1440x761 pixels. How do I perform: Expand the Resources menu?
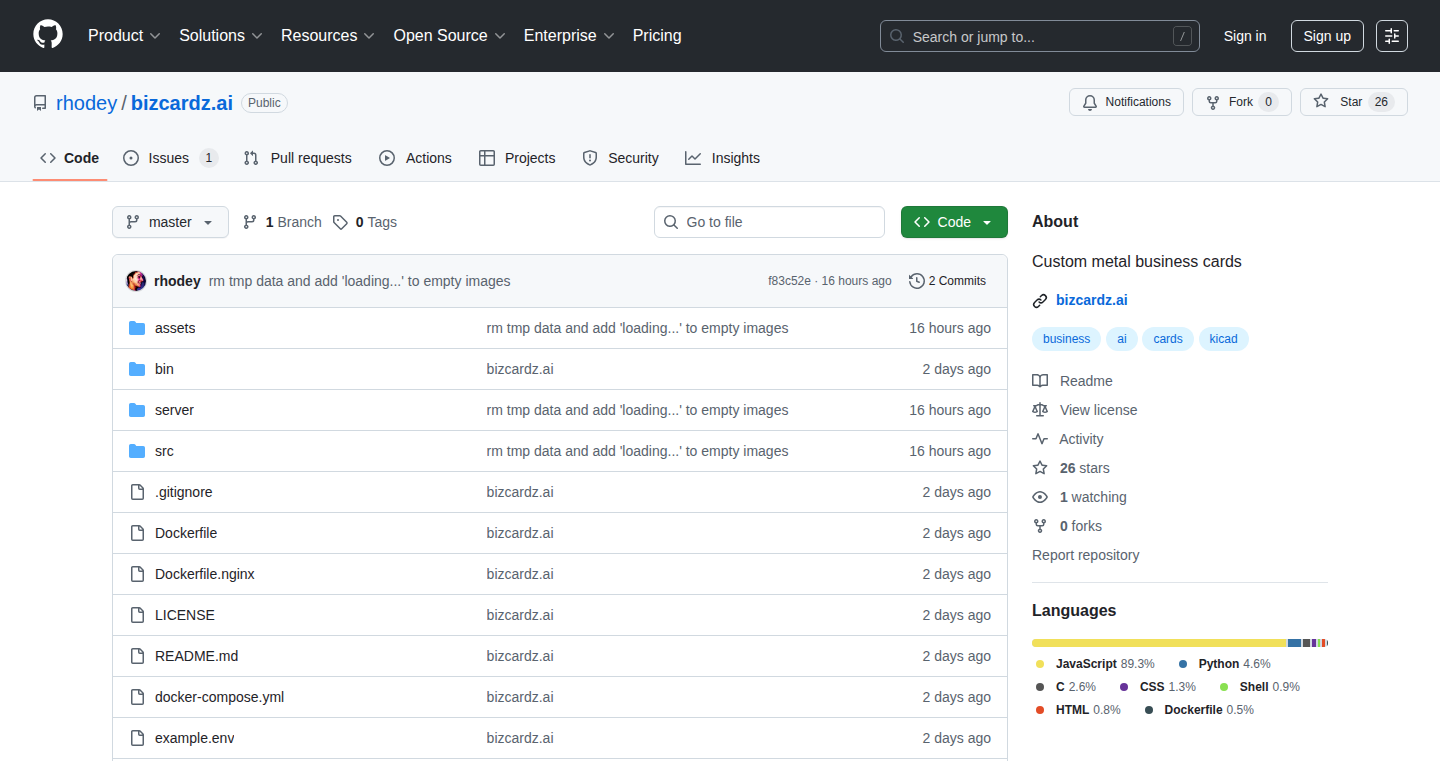tap(328, 36)
